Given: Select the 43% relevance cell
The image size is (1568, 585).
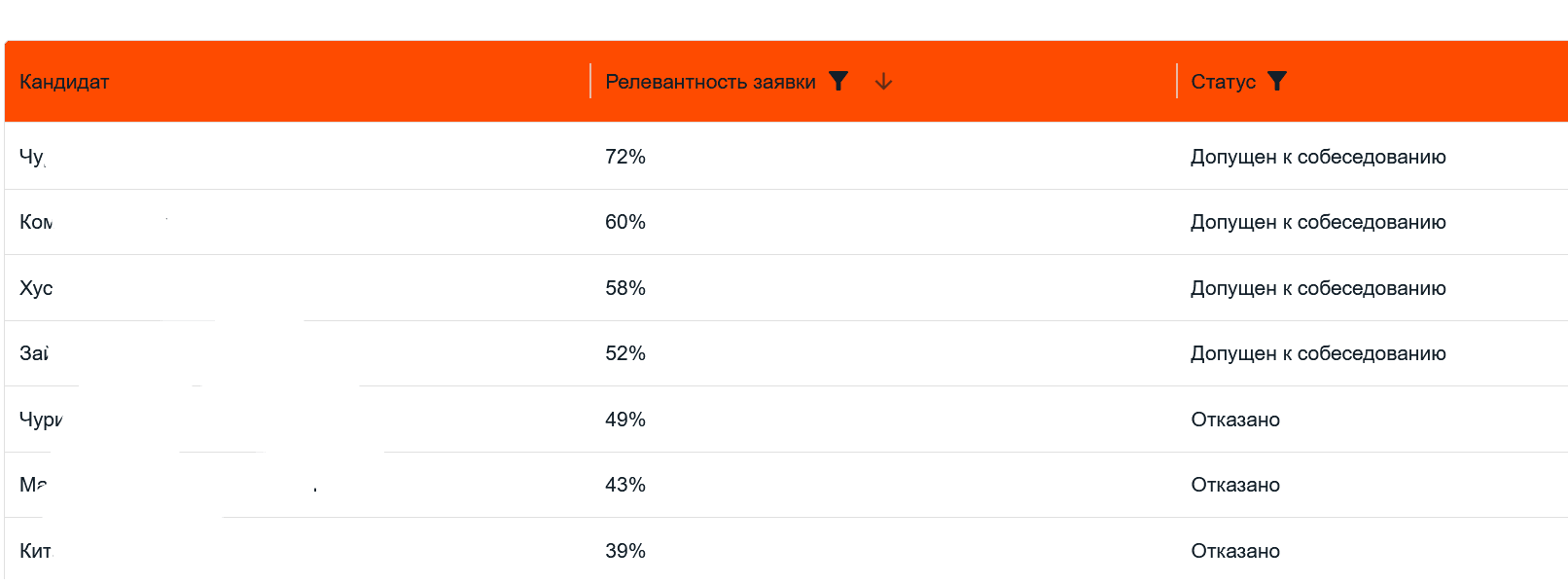Looking at the screenshot, I should tap(625, 485).
